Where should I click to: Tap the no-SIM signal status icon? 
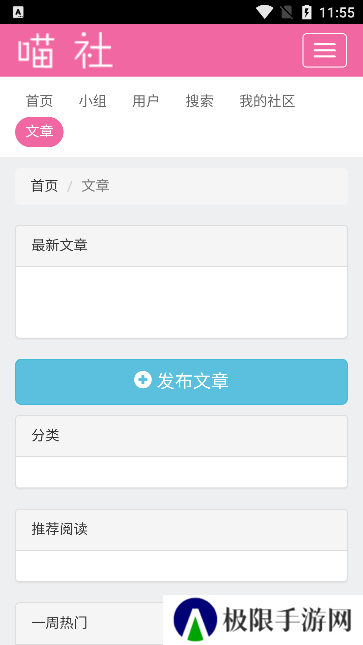click(x=287, y=12)
